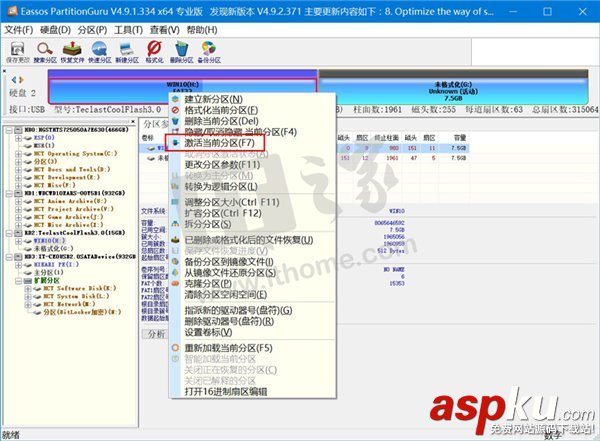Select Game Archive(J:) tree item
Screen dimensions: 600x441
pyautogui.click(x=68, y=217)
